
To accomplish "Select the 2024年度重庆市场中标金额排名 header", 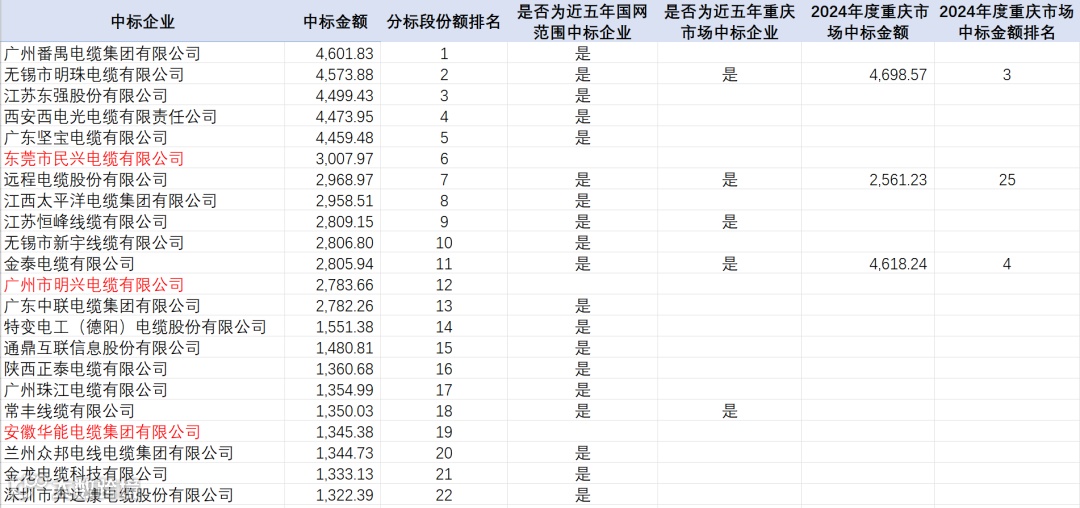I will click(1007, 21).
